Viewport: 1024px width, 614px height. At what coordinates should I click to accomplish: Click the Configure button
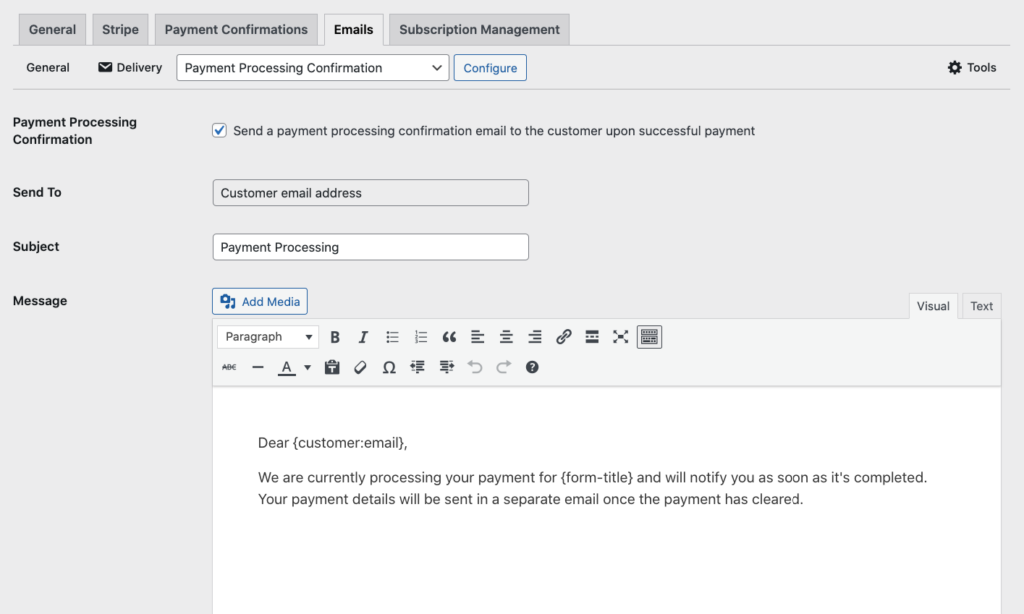490,68
